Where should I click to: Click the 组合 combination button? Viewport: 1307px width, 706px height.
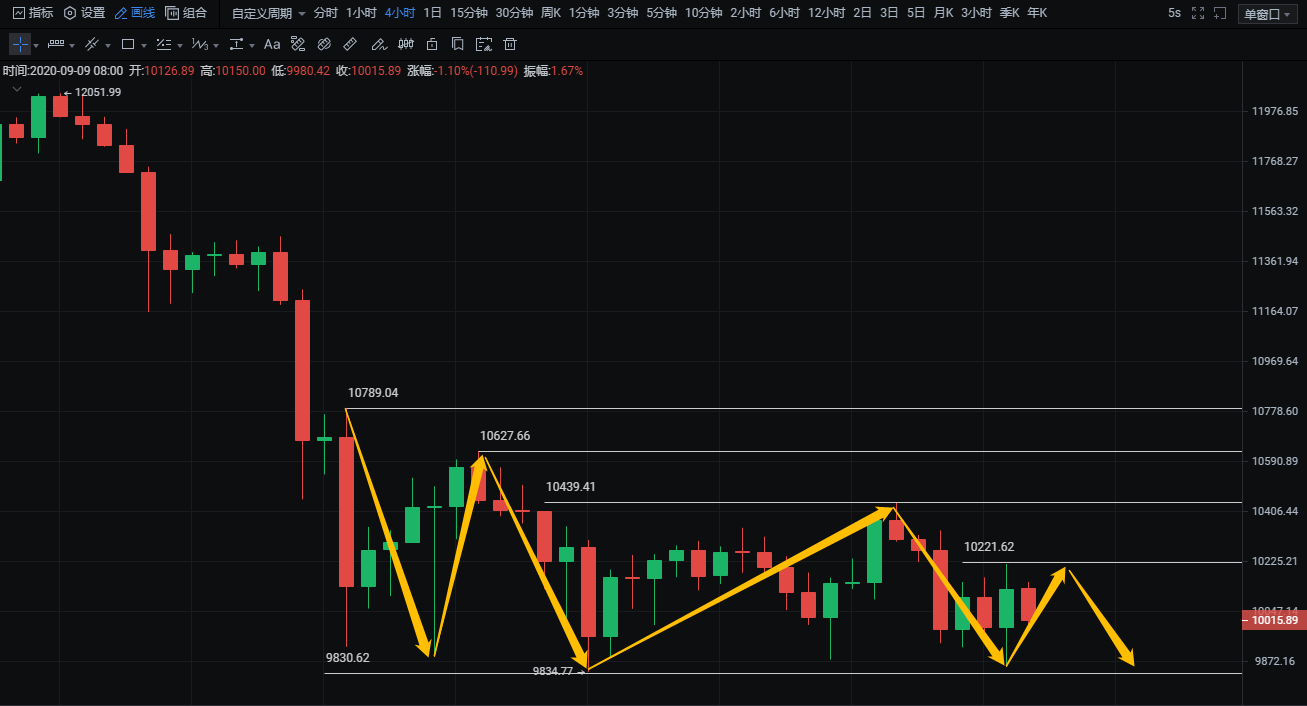pyautogui.click(x=187, y=14)
